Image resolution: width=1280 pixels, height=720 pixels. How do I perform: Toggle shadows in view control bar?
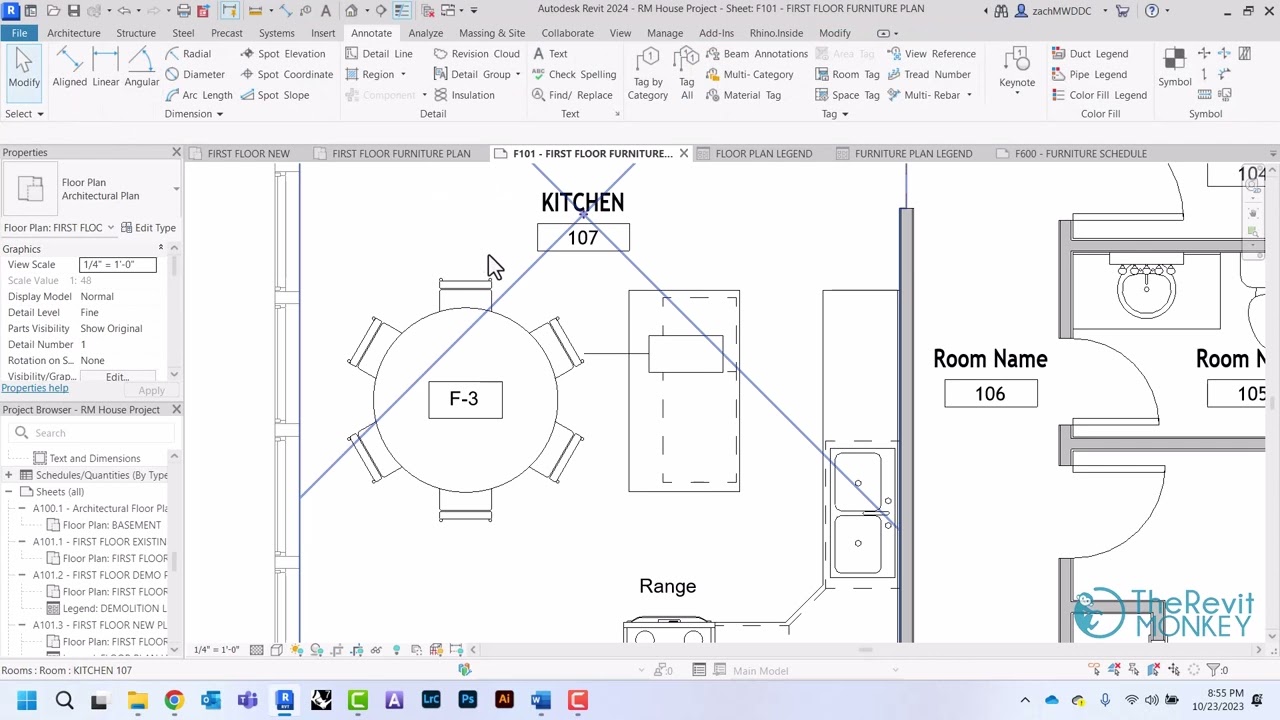(316, 650)
